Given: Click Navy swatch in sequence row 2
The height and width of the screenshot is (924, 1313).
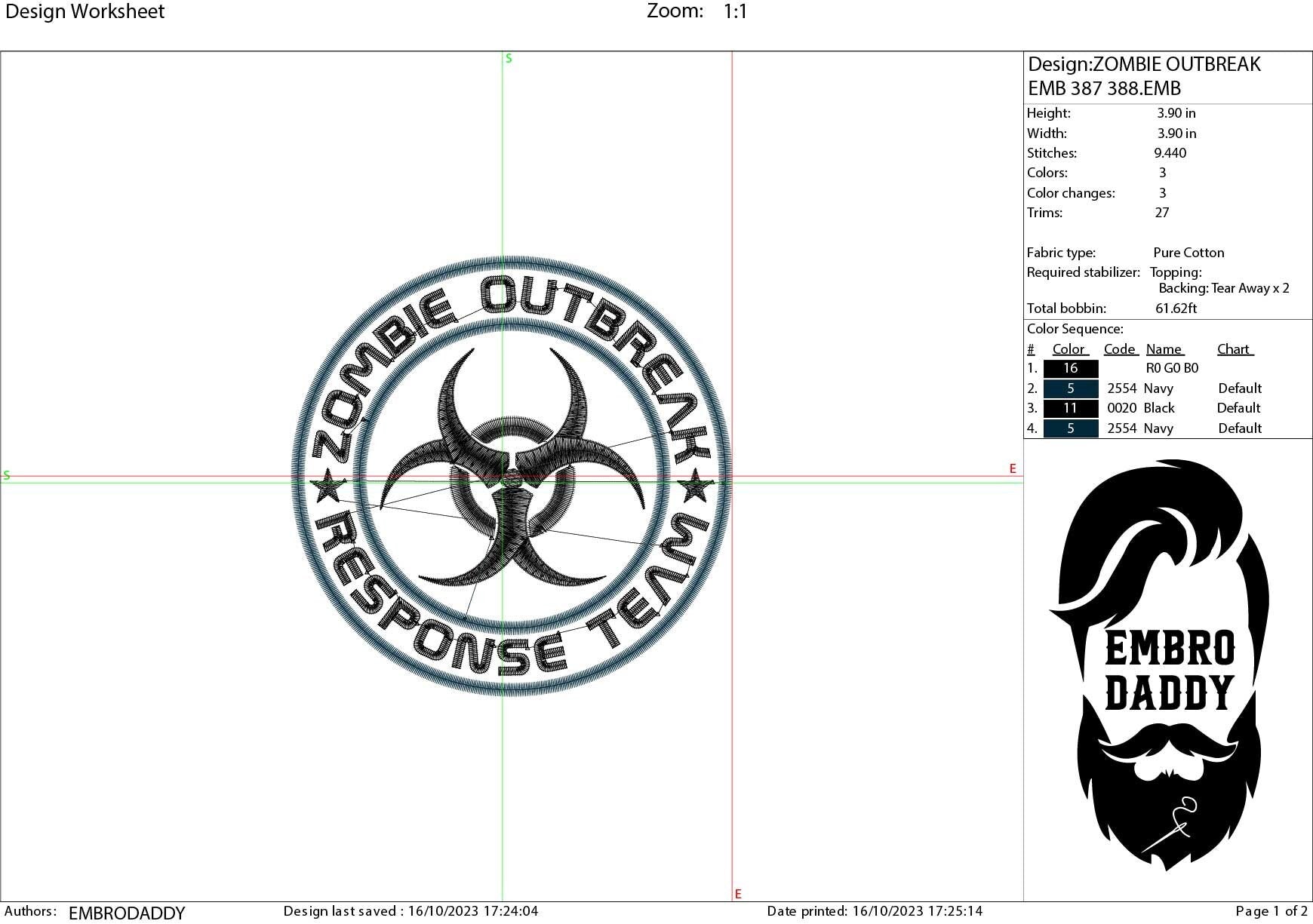Looking at the screenshot, I should pos(1070,388).
